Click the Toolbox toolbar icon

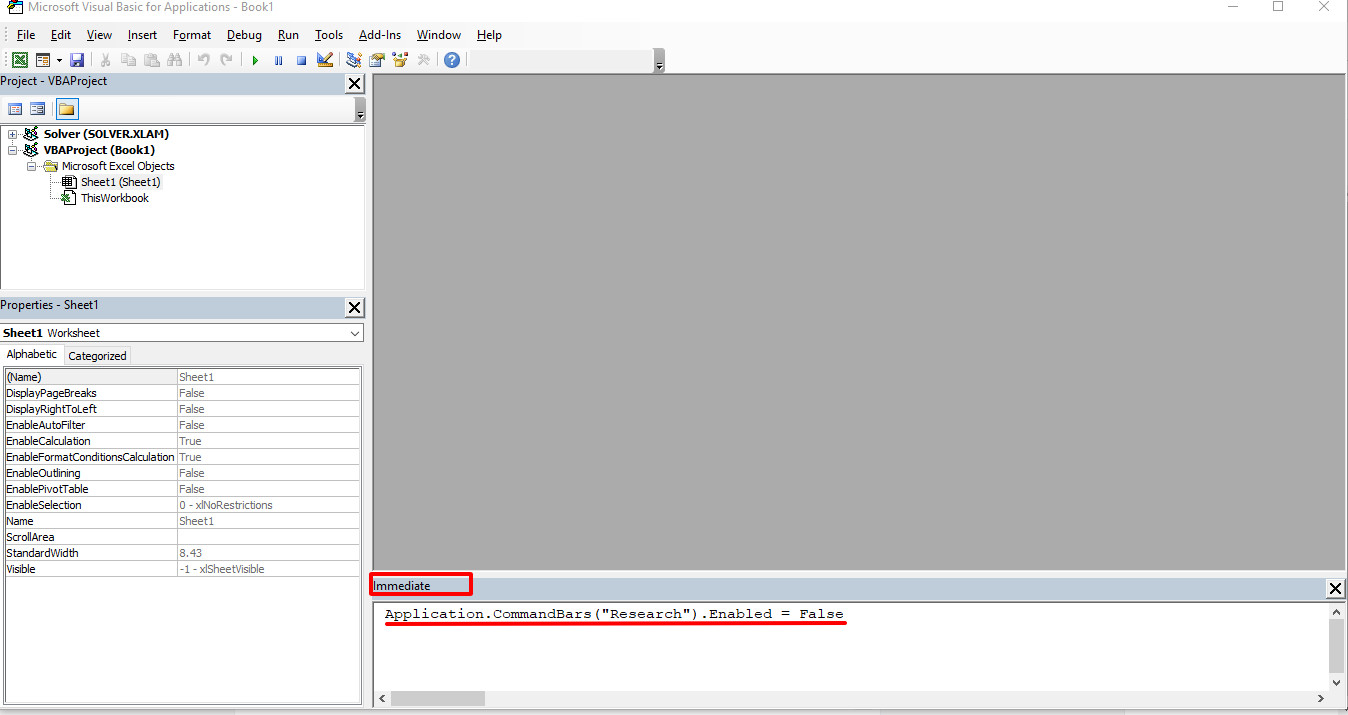pos(424,60)
